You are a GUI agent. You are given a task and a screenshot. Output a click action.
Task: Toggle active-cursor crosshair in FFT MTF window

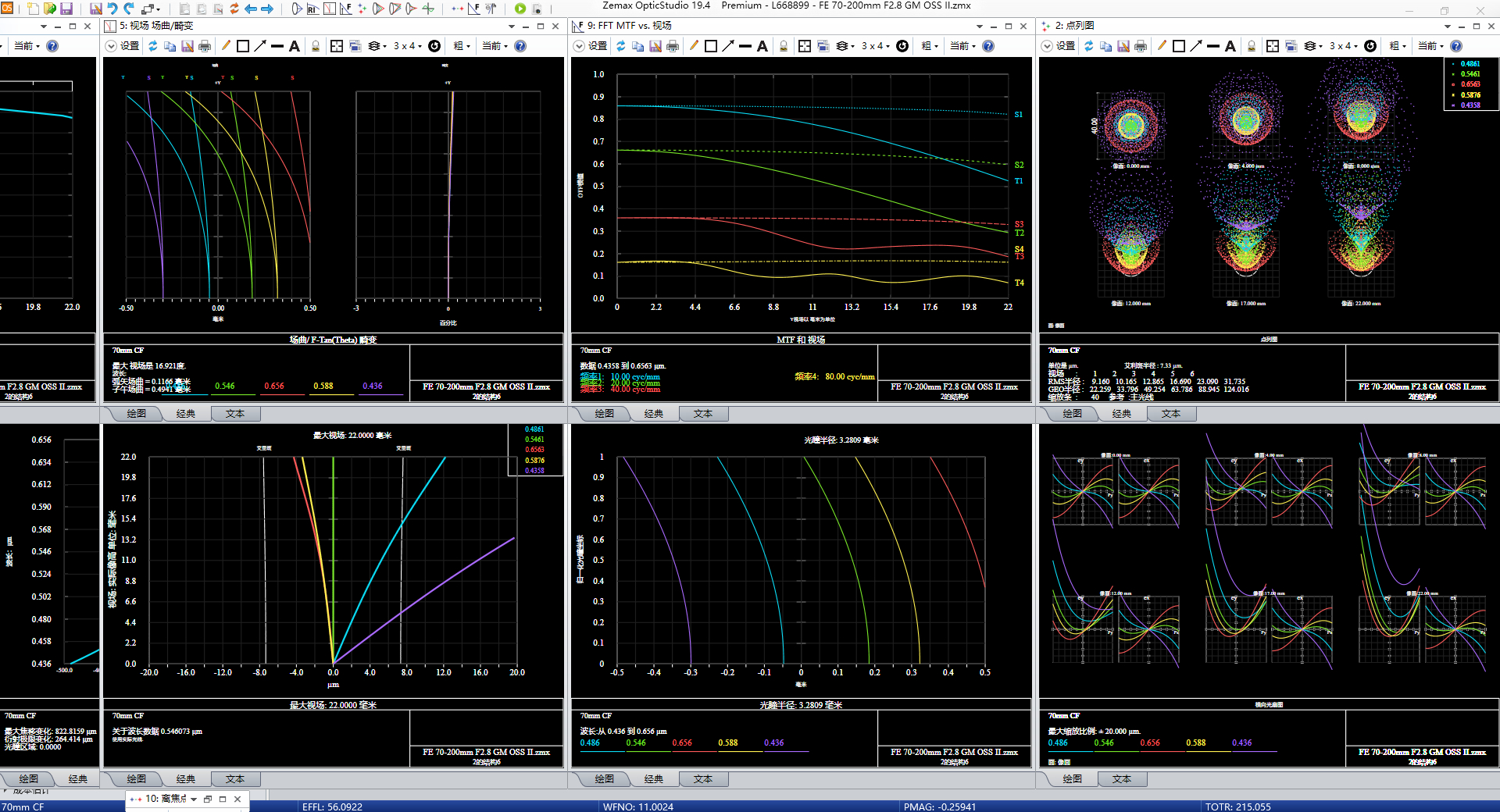point(805,46)
